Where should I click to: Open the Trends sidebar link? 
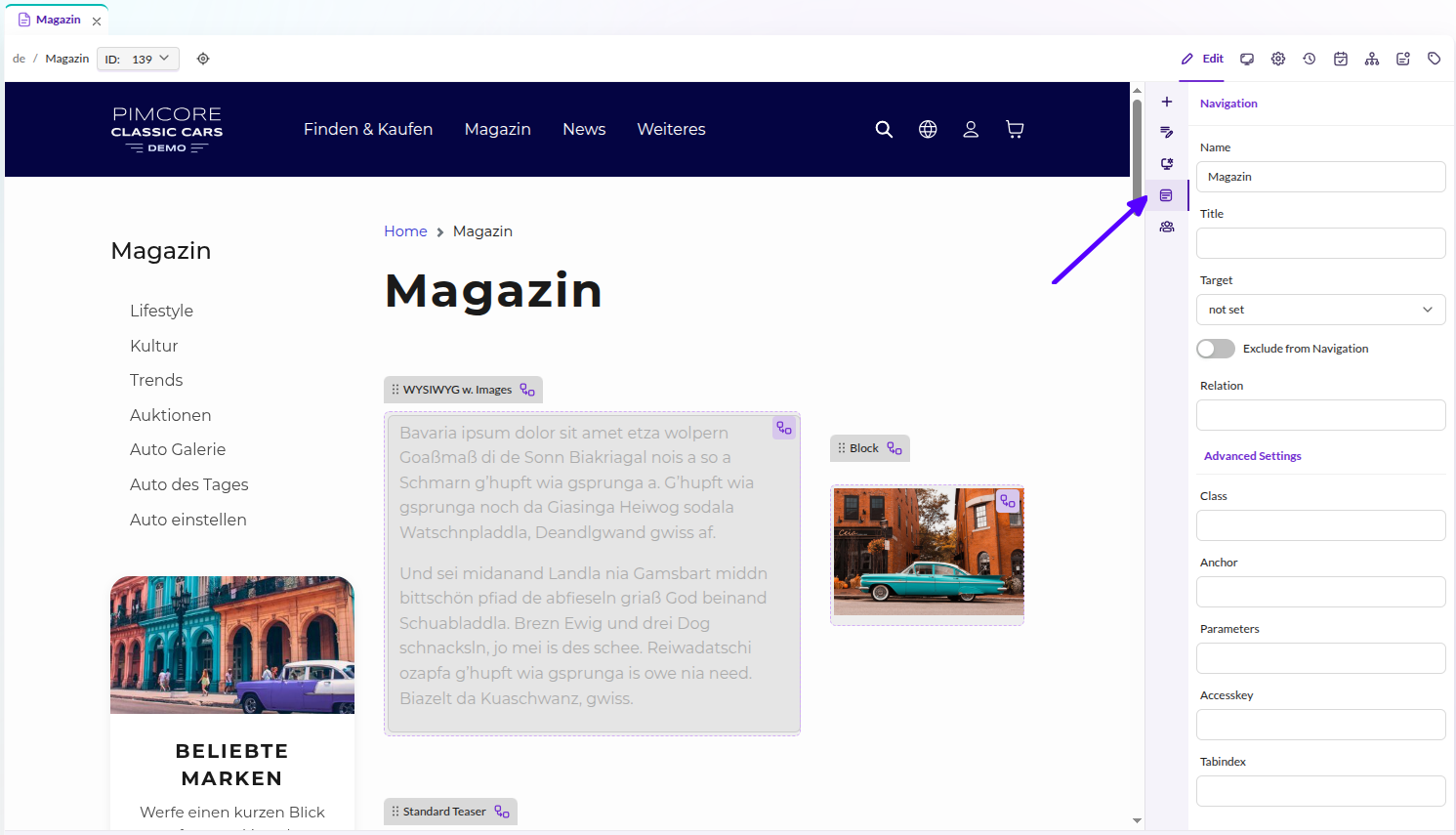pyautogui.click(x=156, y=380)
